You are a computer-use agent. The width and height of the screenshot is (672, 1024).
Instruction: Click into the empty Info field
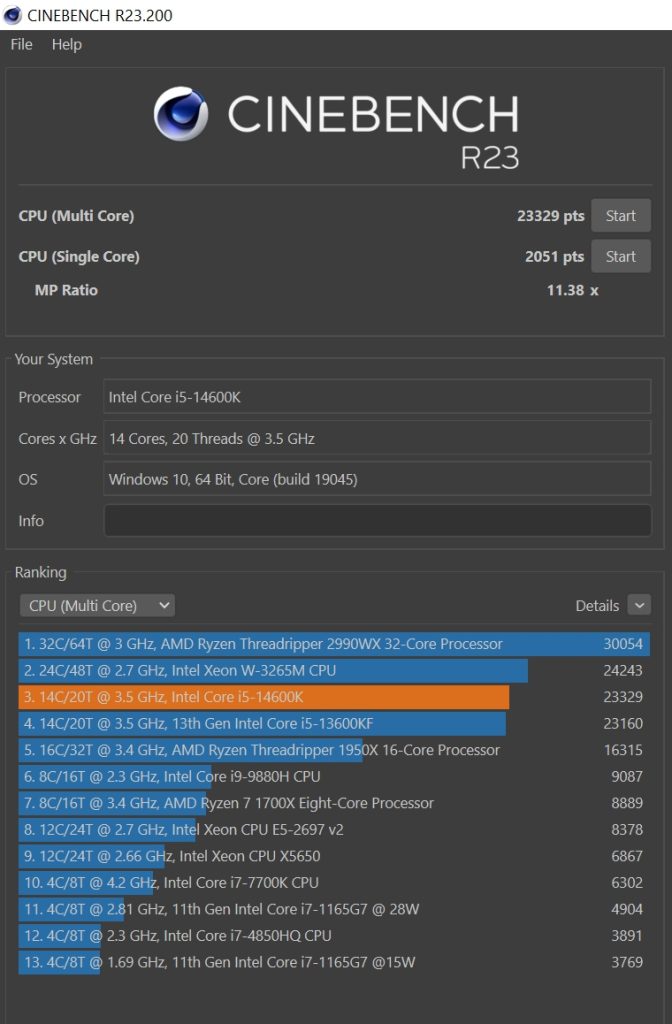coord(377,520)
